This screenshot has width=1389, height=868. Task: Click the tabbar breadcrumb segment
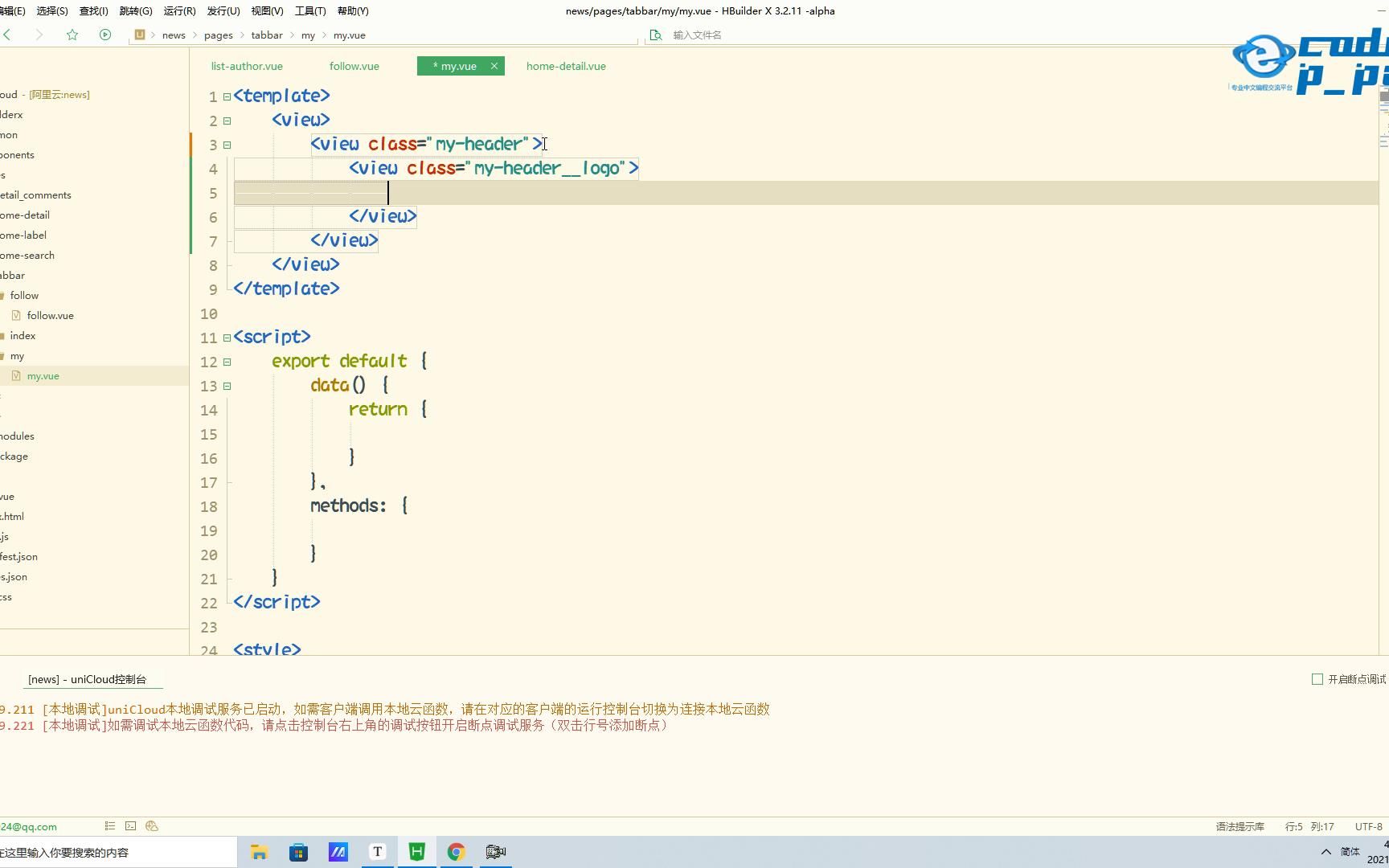click(267, 35)
